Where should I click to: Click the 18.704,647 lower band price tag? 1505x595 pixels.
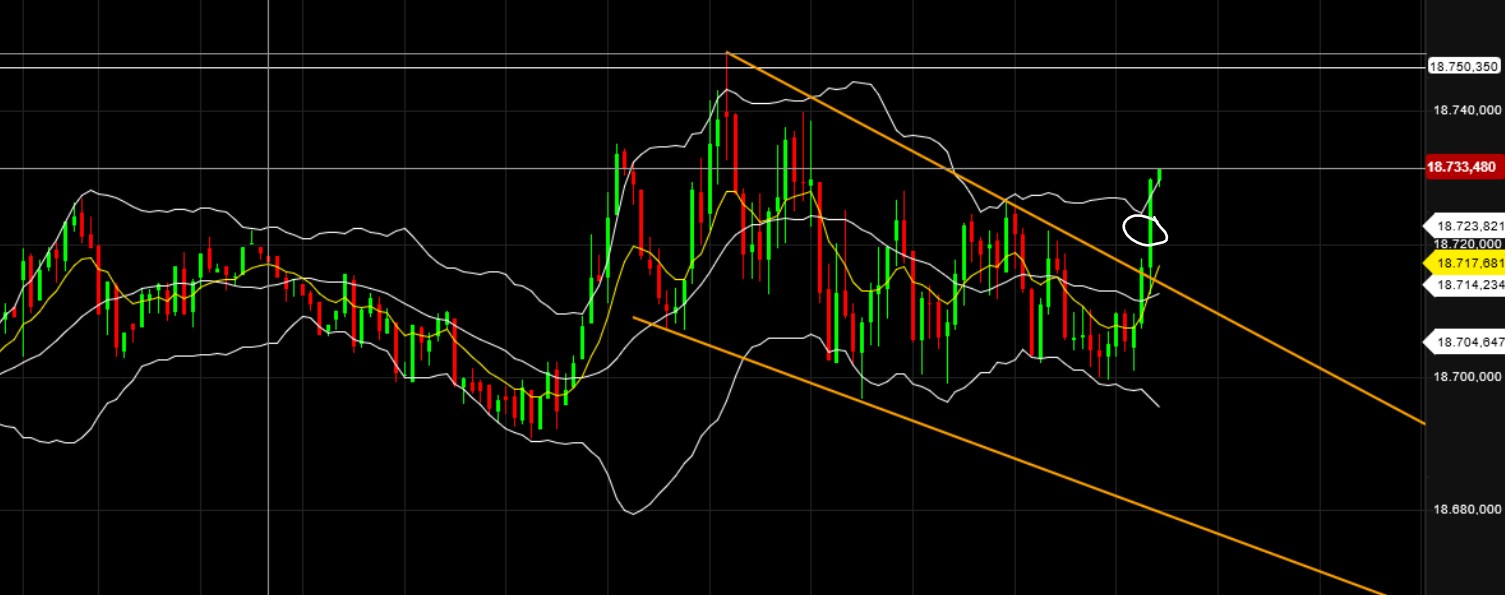pos(1464,342)
